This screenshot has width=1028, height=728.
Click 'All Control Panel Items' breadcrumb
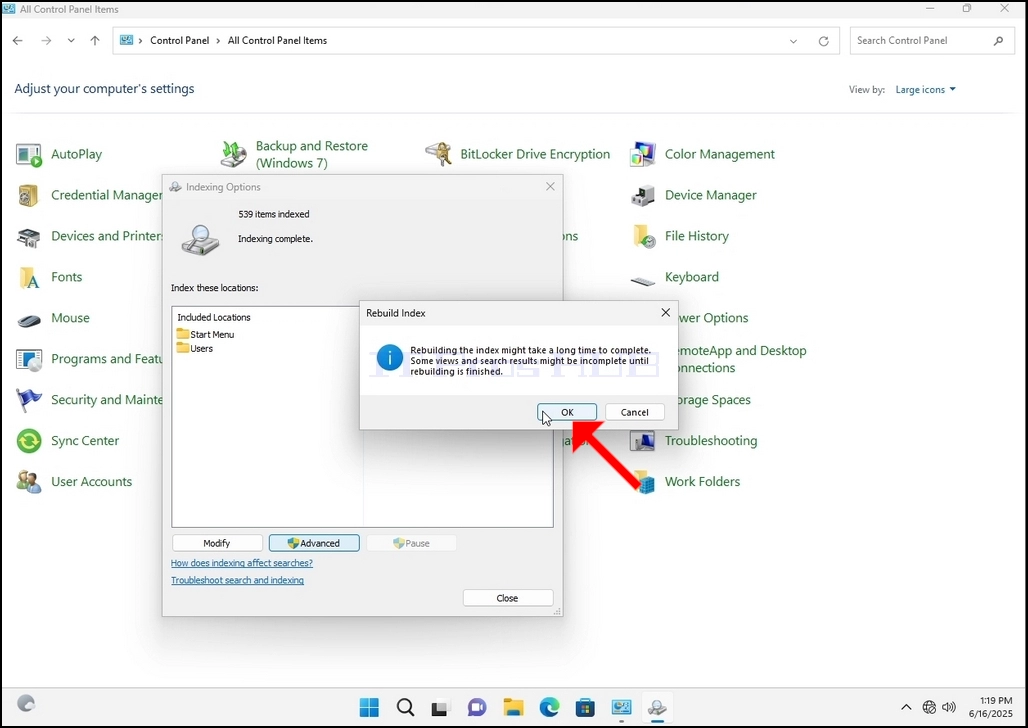pos(277,40)
